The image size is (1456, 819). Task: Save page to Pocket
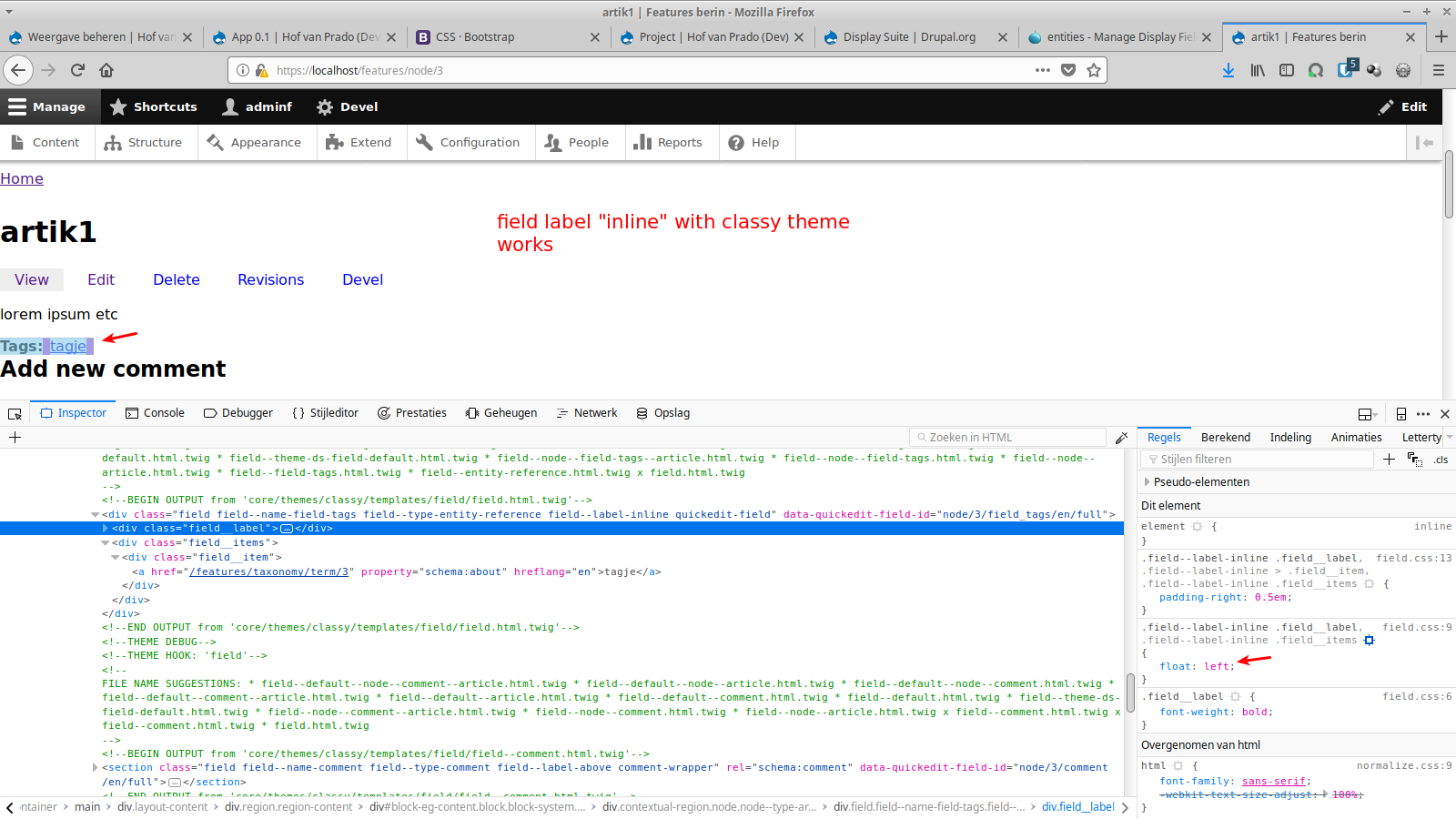point(1068,70)
